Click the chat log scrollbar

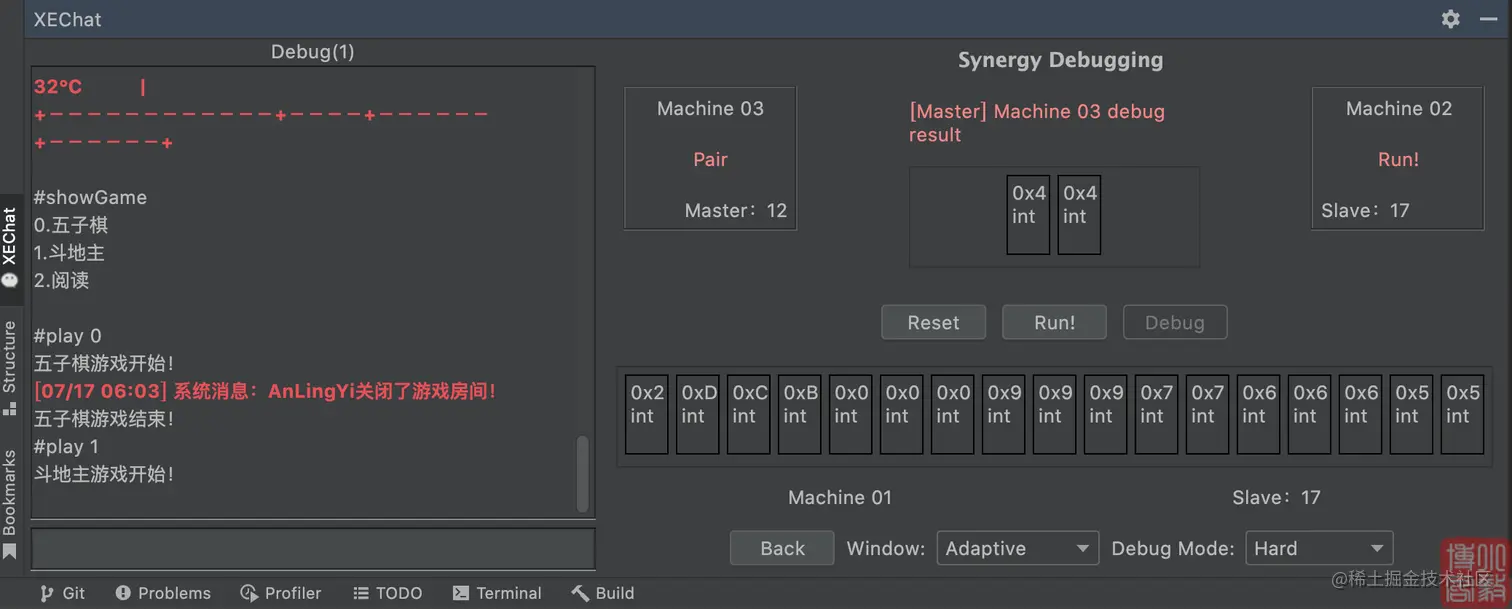pyautogui.click(x=583, y=472)
